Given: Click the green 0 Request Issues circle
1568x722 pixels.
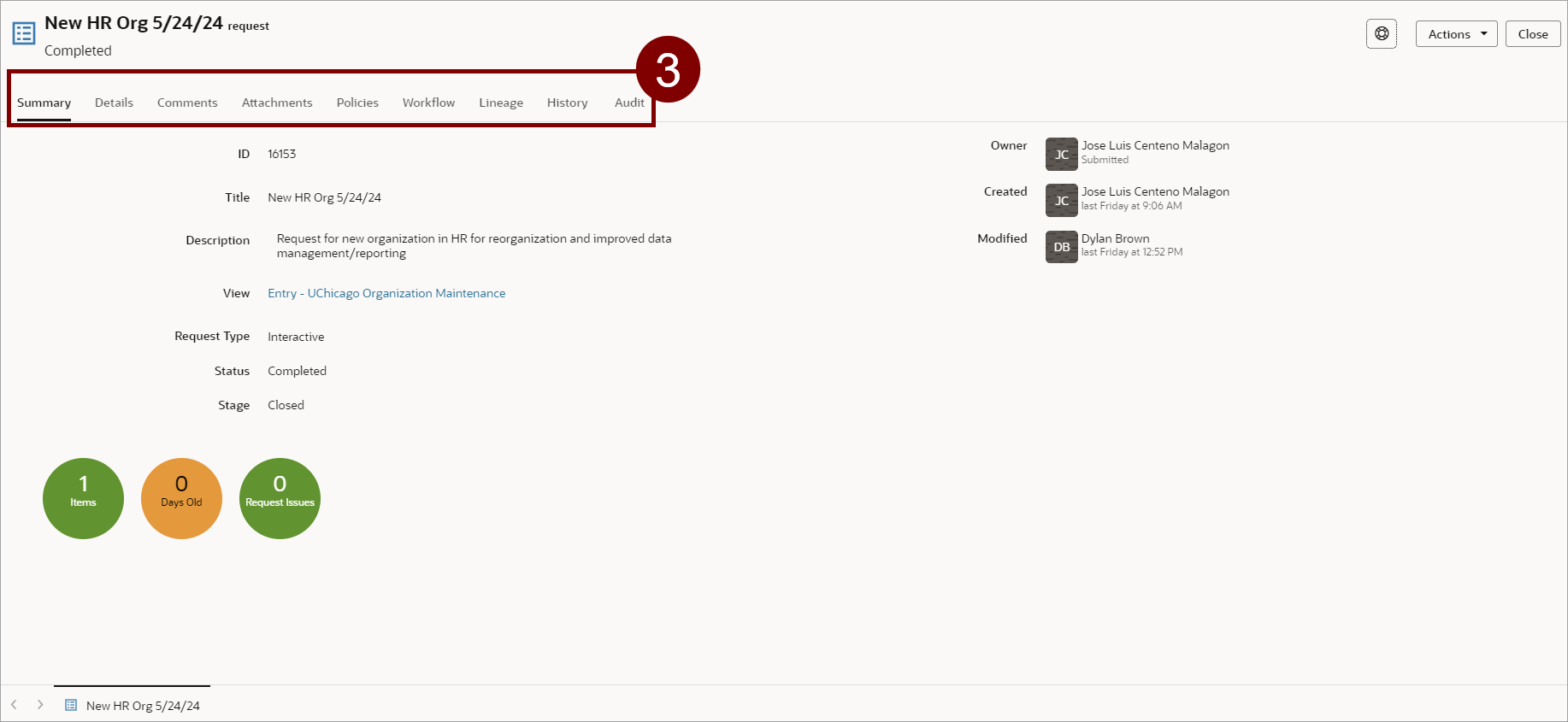Looking at the screenshot, I should point(280,498).
